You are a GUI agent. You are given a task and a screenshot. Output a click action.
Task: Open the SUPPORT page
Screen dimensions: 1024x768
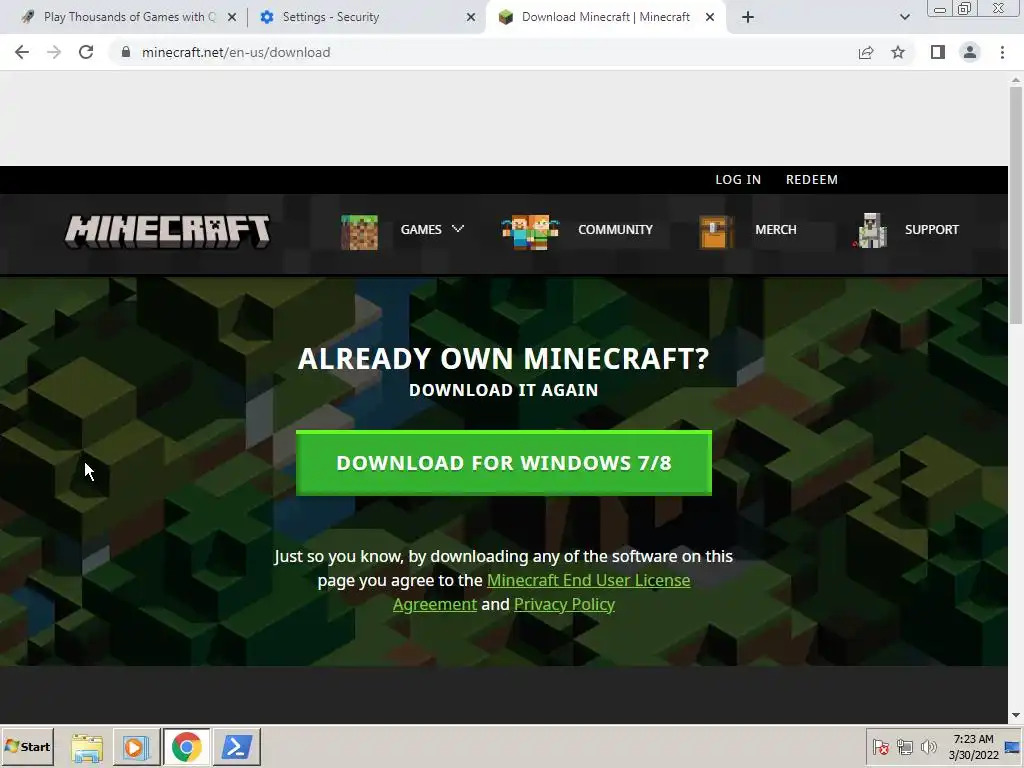coord(932,229)
